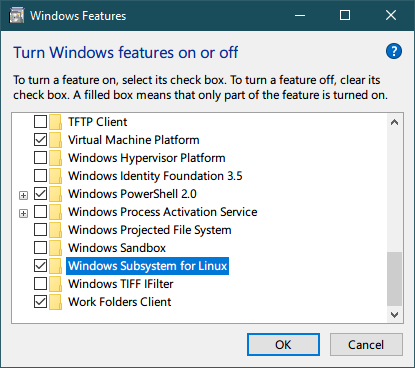The image size is (415, 368).
Task: Select the Windows PowerShell 2.0 label
Action: pos(132,194)
